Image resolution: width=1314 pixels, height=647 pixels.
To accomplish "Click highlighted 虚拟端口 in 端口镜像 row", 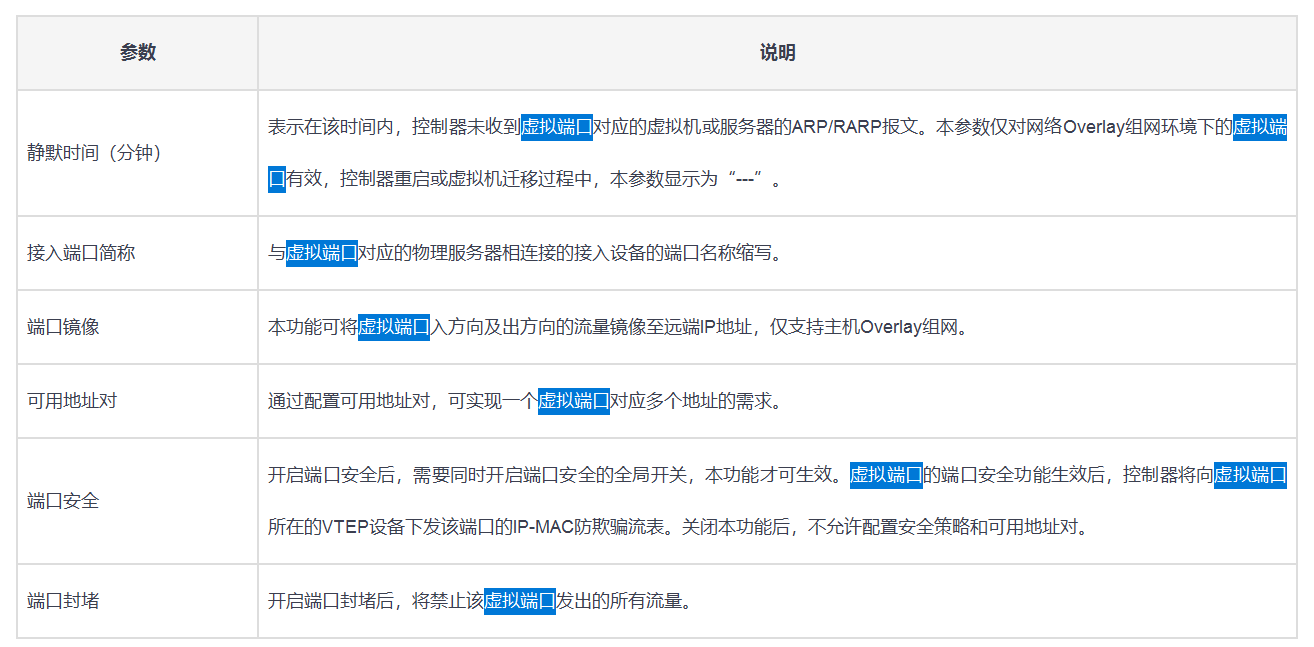I will pyautogui.click(x=394, y=327).
